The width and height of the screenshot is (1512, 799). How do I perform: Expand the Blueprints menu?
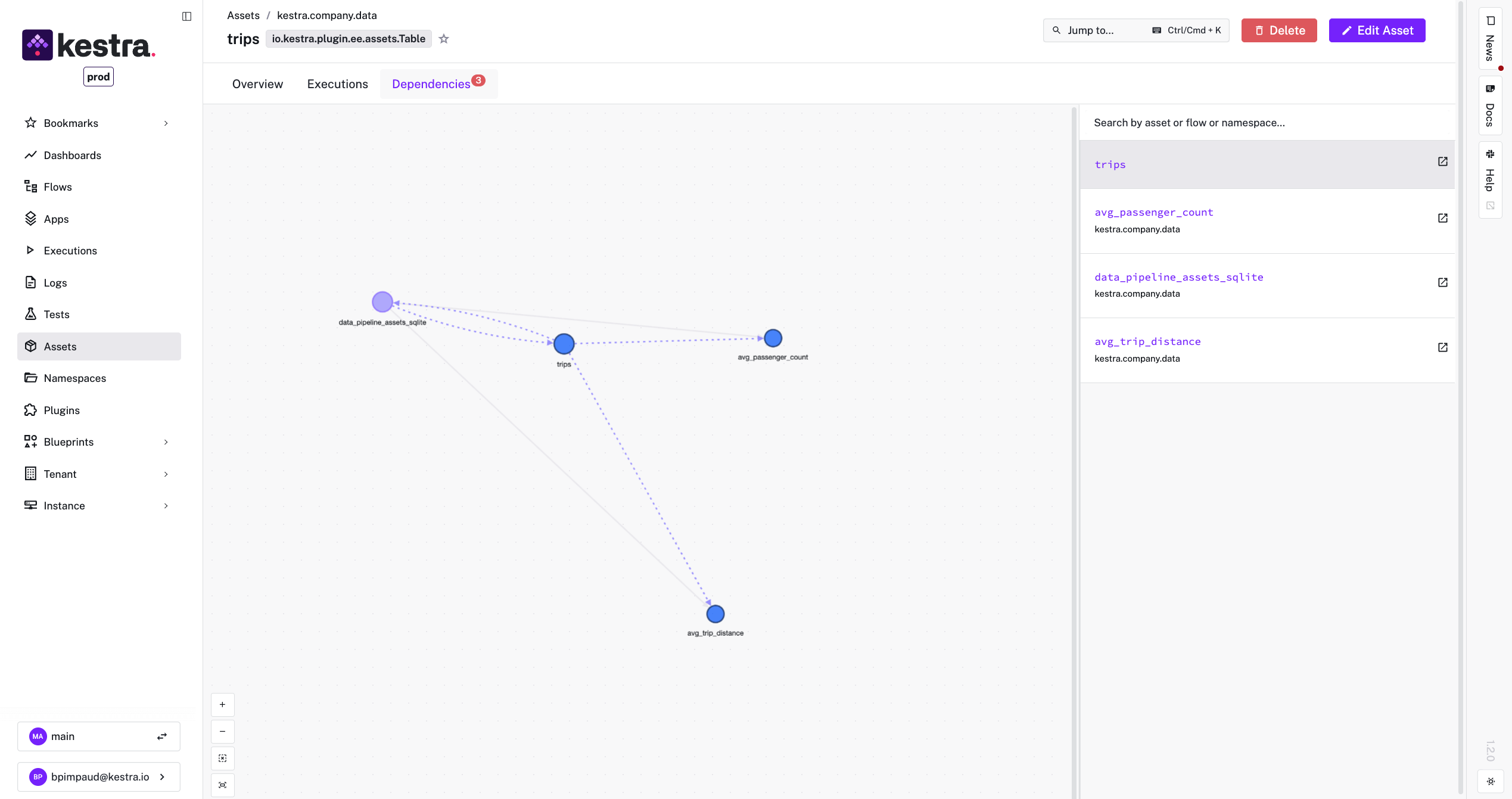click(x=166, y=442)
